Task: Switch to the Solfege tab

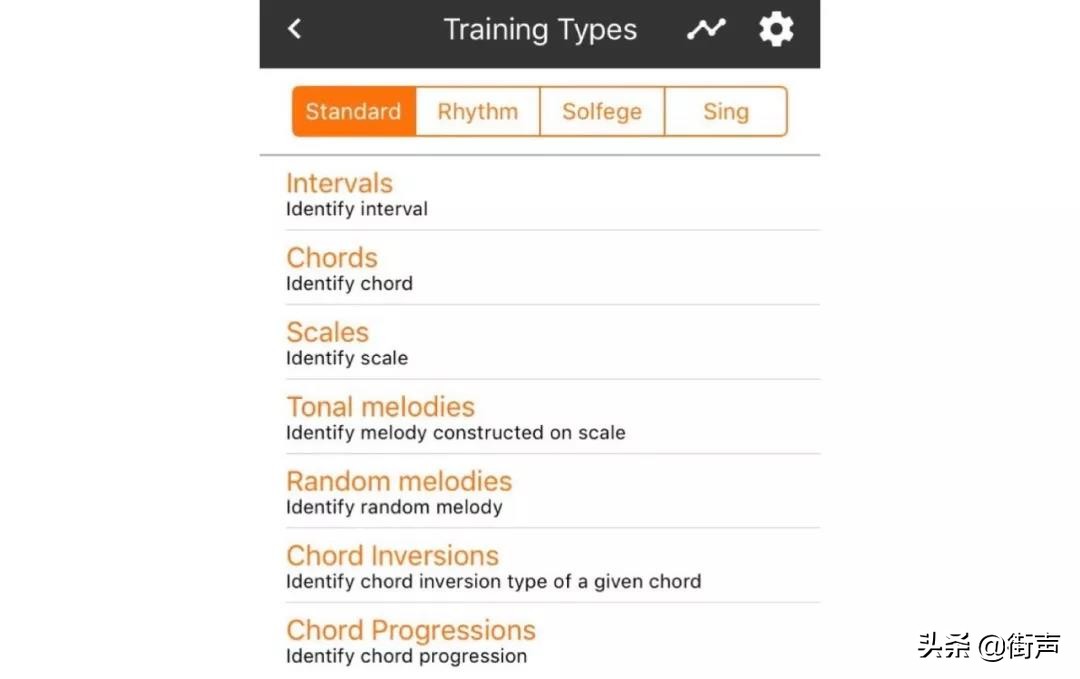Action: tap(601, 111)
